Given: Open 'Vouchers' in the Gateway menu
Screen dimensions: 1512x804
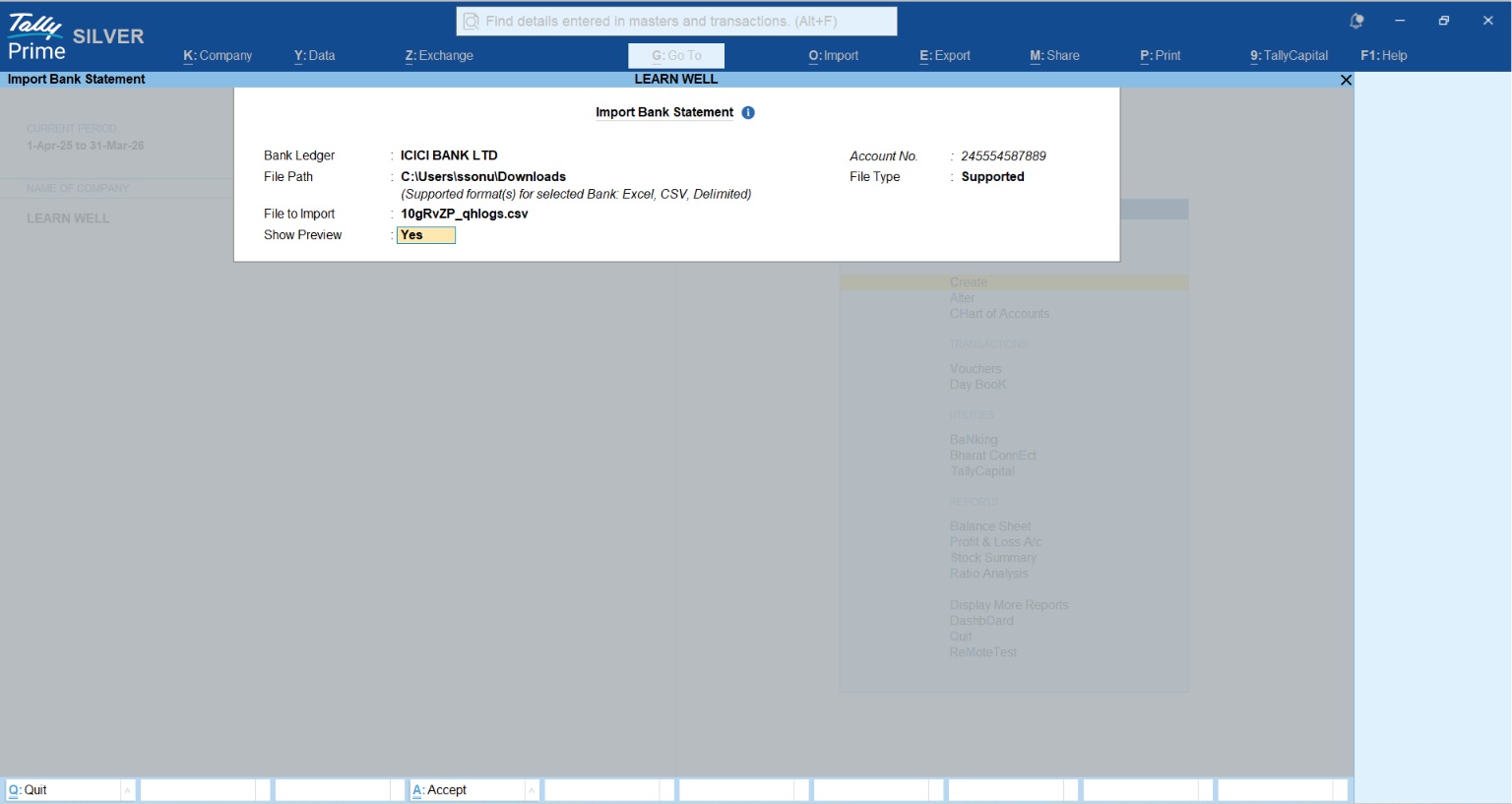Looking at the screenshot, I should [976, 369].
